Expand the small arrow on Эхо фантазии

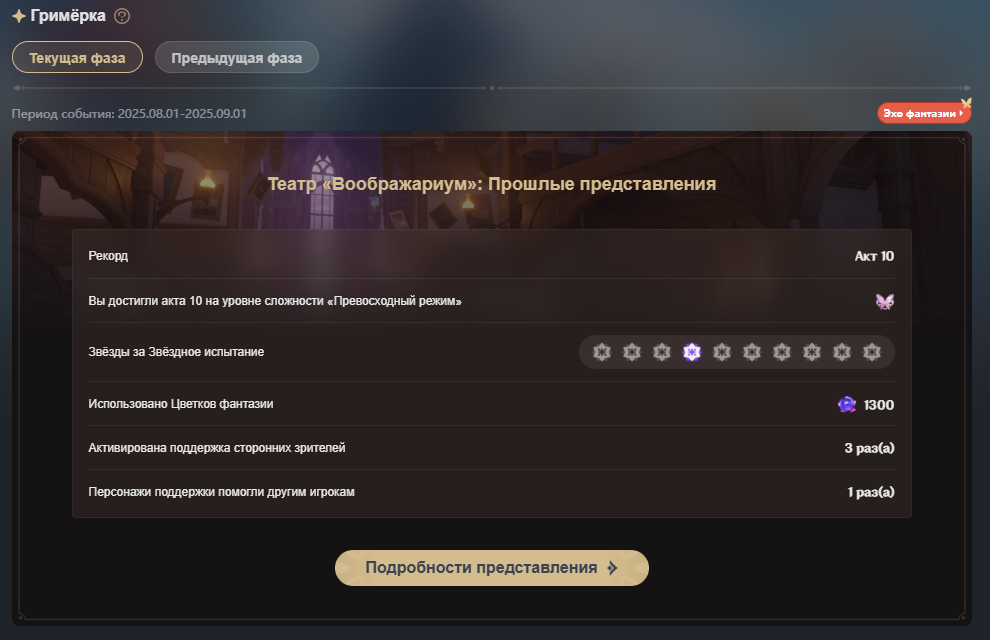tap(961, 114)
